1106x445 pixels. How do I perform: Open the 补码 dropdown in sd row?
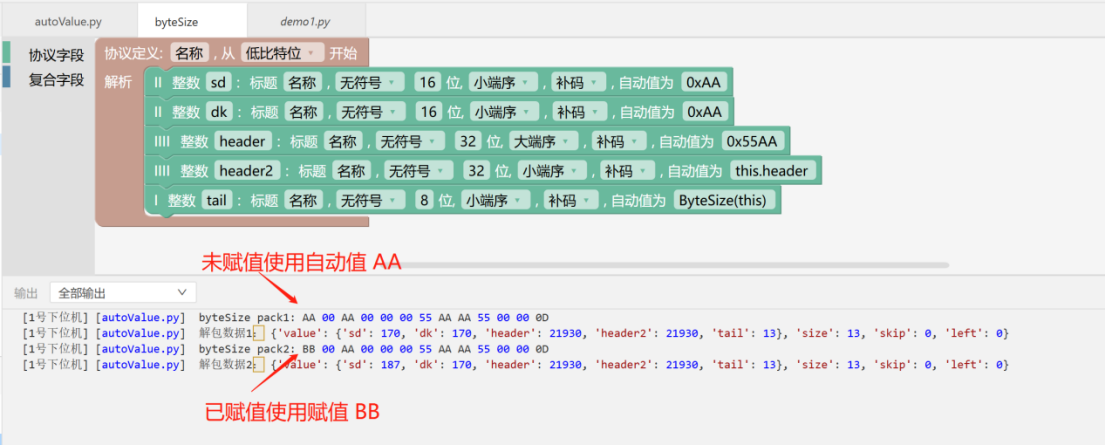tap(578, 83)
